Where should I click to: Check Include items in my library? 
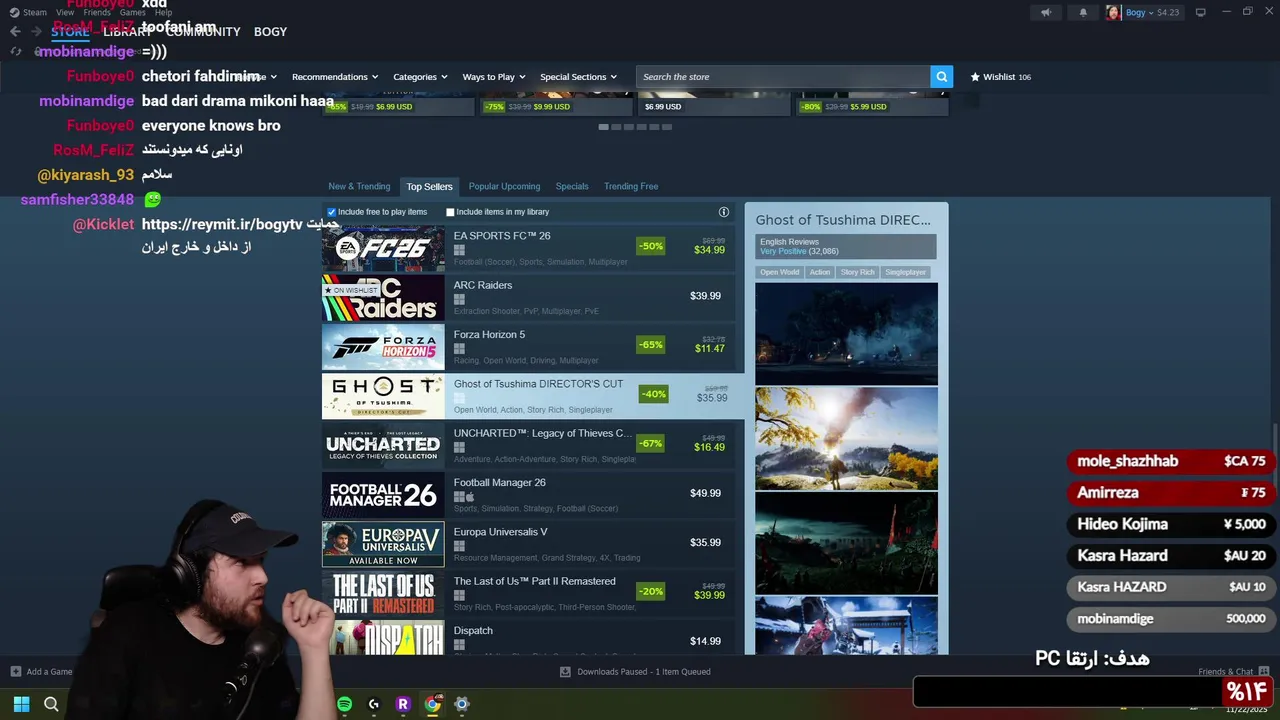[450, 212]
